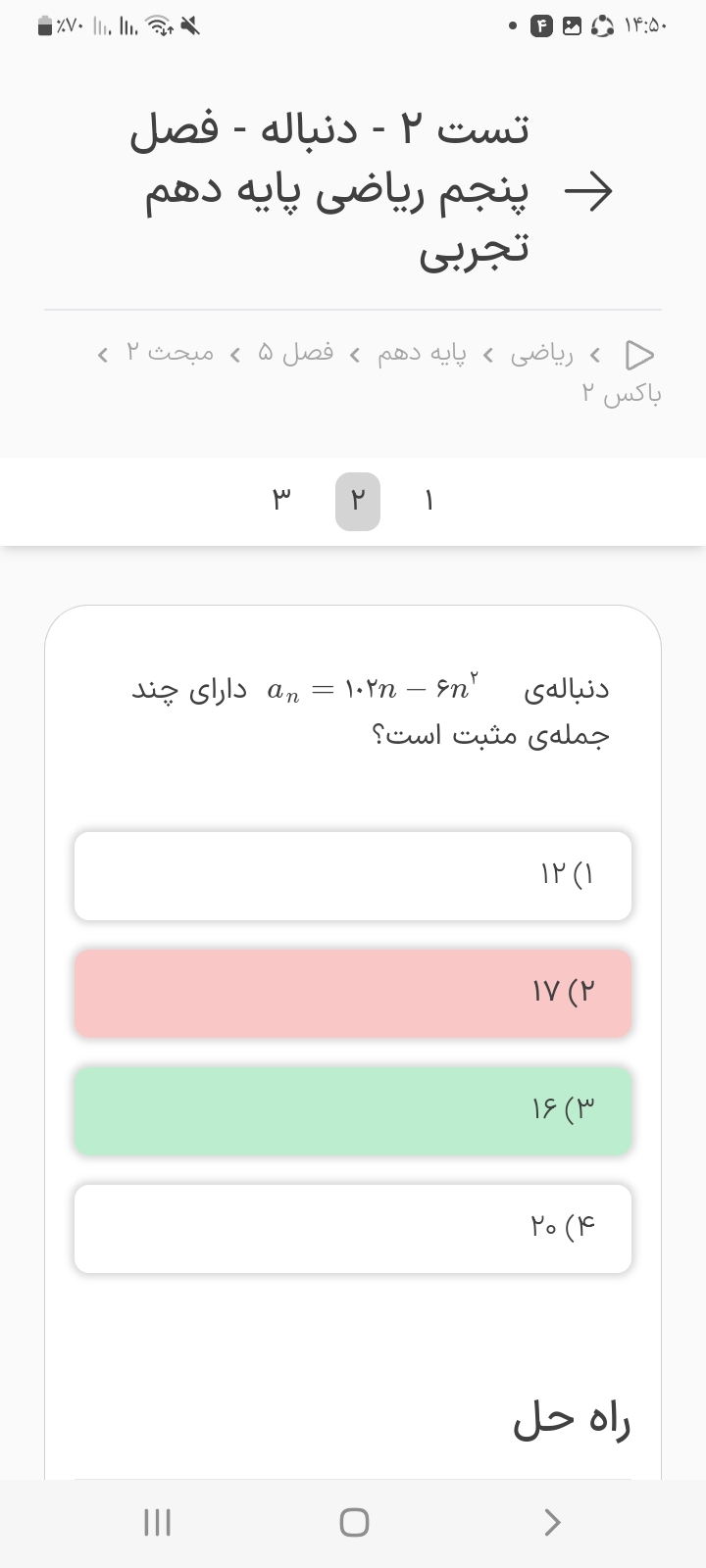The height and width of the screenshot is (1568, 706).
Task: Choose answer option 4 (۲۰)
Action: 353,1228
